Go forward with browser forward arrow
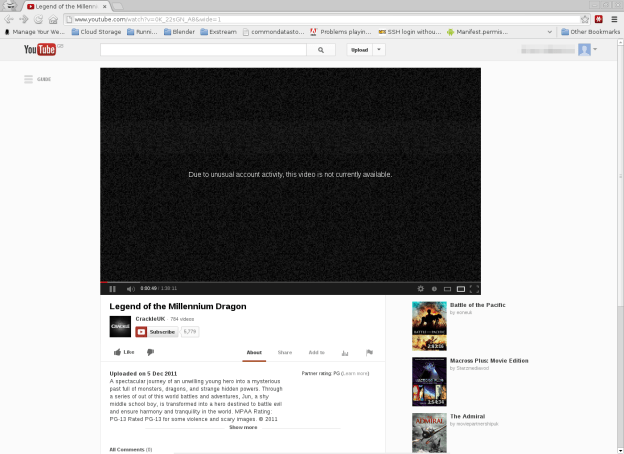This screenshot has height=454, width=624. tap(23, 19)
